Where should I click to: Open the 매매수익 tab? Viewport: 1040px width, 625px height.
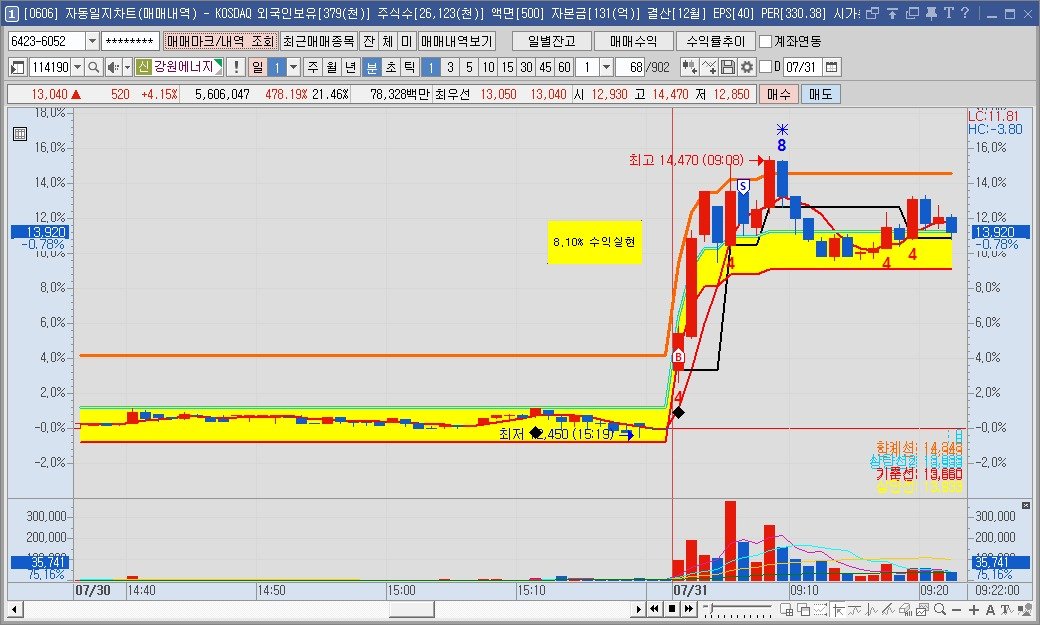[634, 42]
